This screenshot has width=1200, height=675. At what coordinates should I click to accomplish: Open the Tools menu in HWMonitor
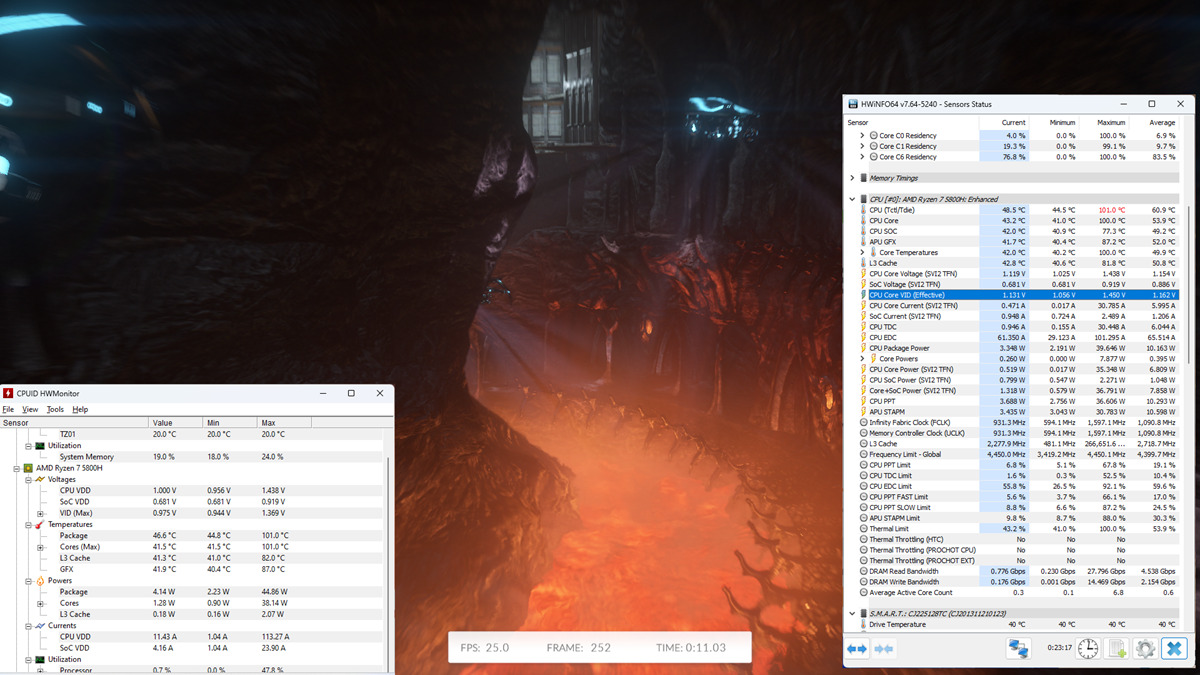(55, 409)
